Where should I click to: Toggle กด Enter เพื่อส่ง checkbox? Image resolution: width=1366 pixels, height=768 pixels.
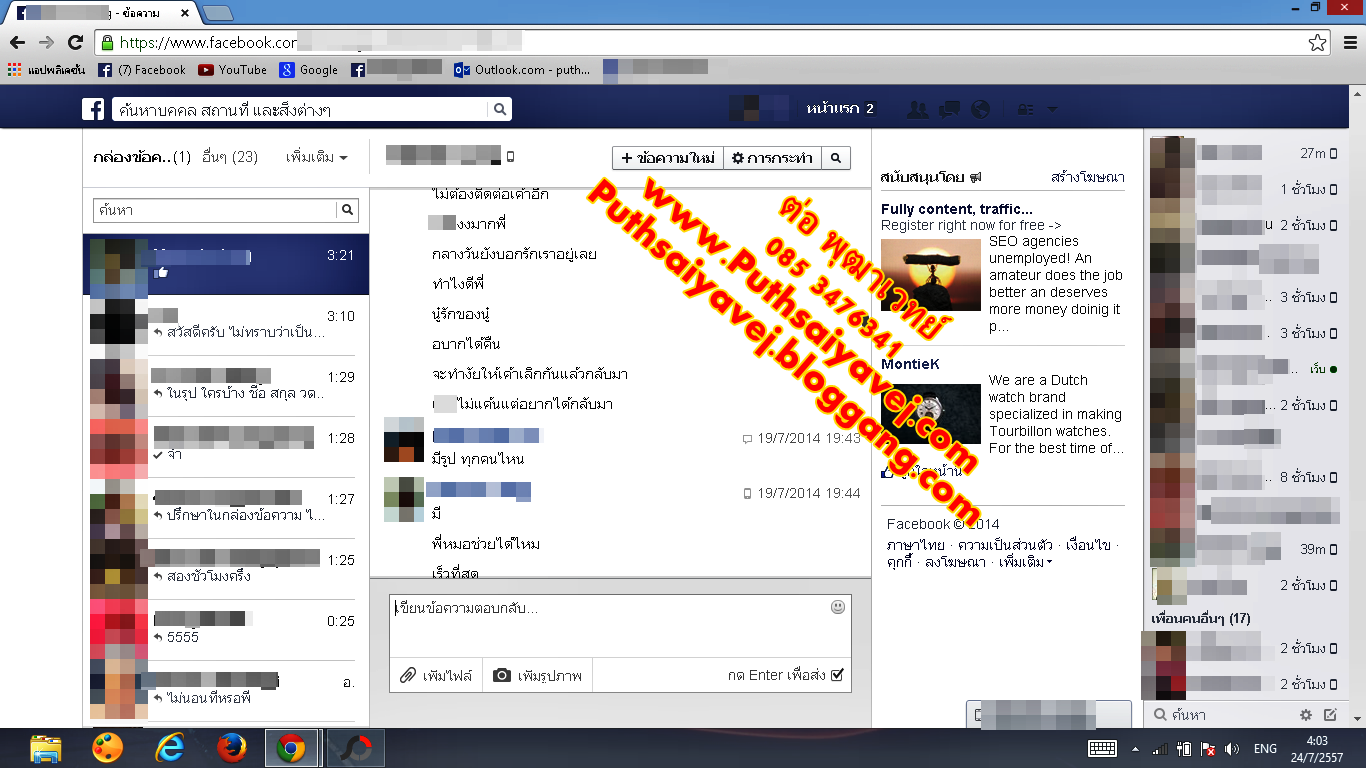[837, 675]
